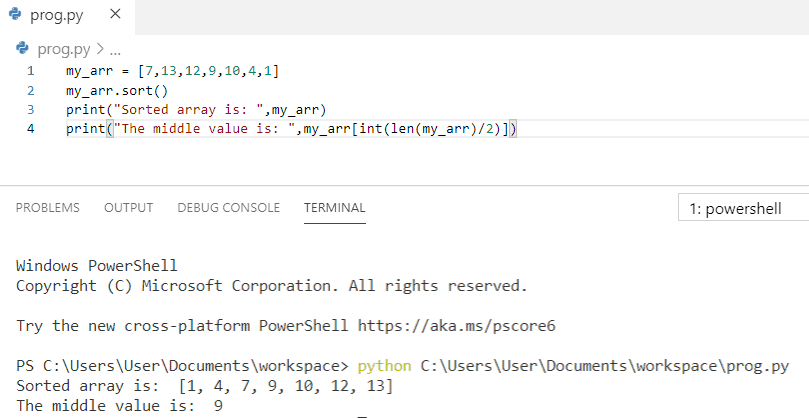This screenshot has width=809, height=418.
Task: Click the my_arr.sort() code line
Action: point(117,90)
